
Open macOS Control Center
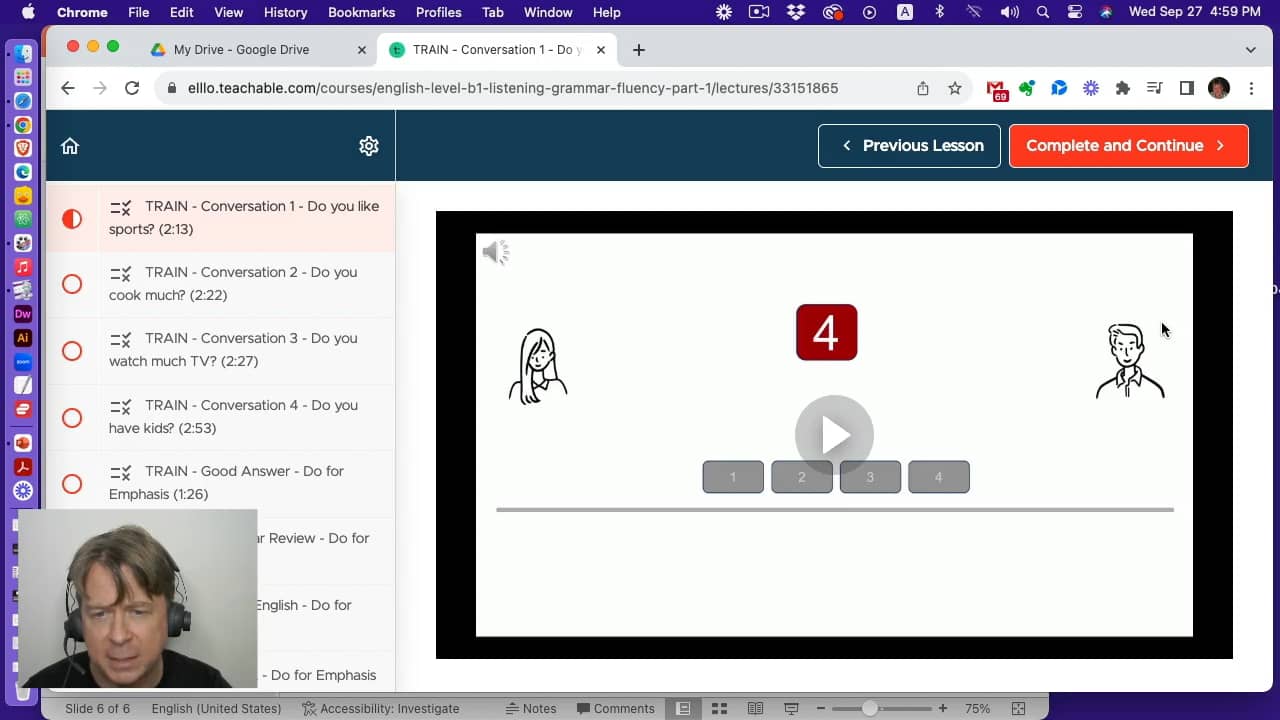pos(1075,12)
